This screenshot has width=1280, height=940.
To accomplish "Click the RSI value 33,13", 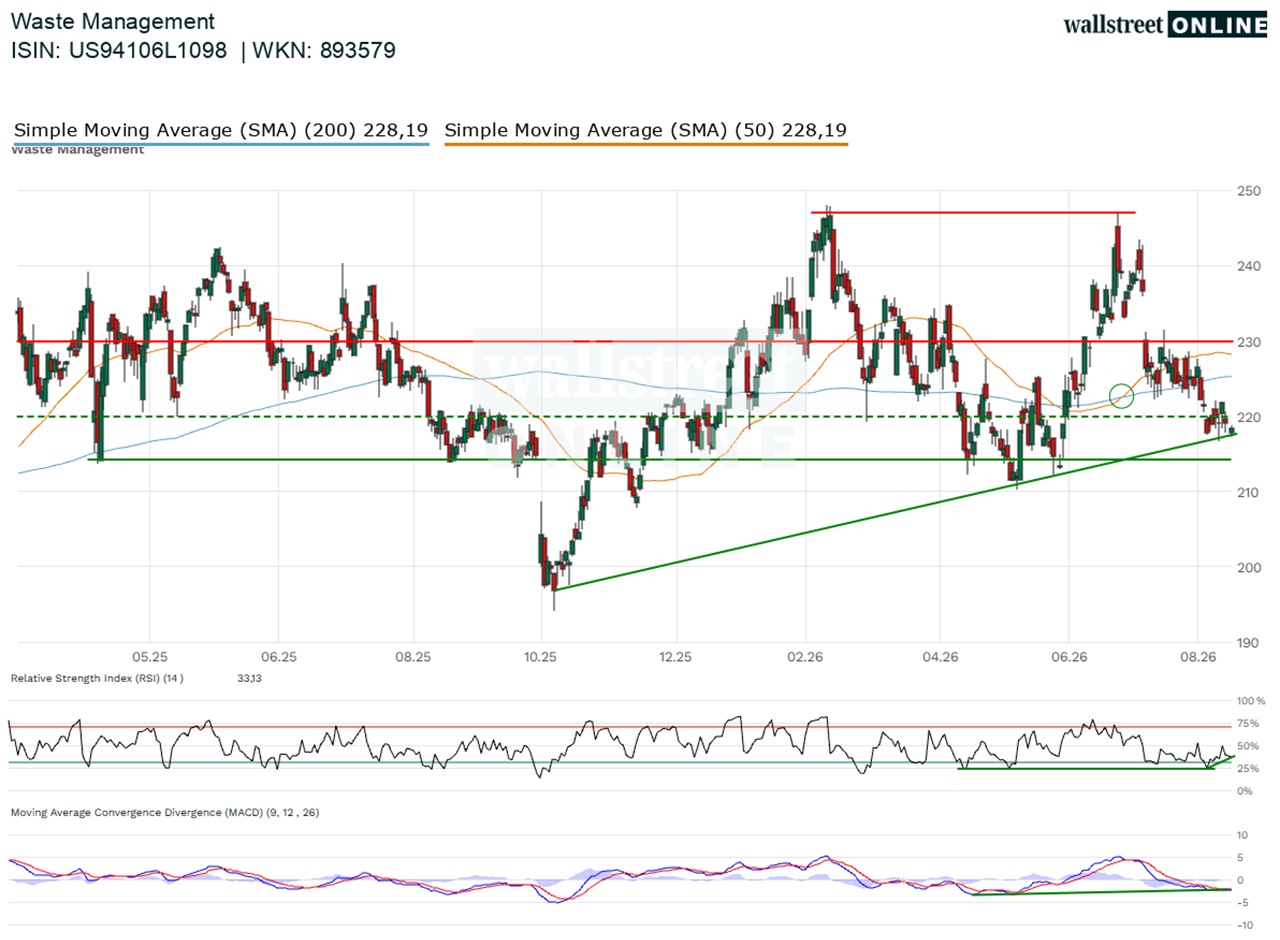I will point(247,678).
